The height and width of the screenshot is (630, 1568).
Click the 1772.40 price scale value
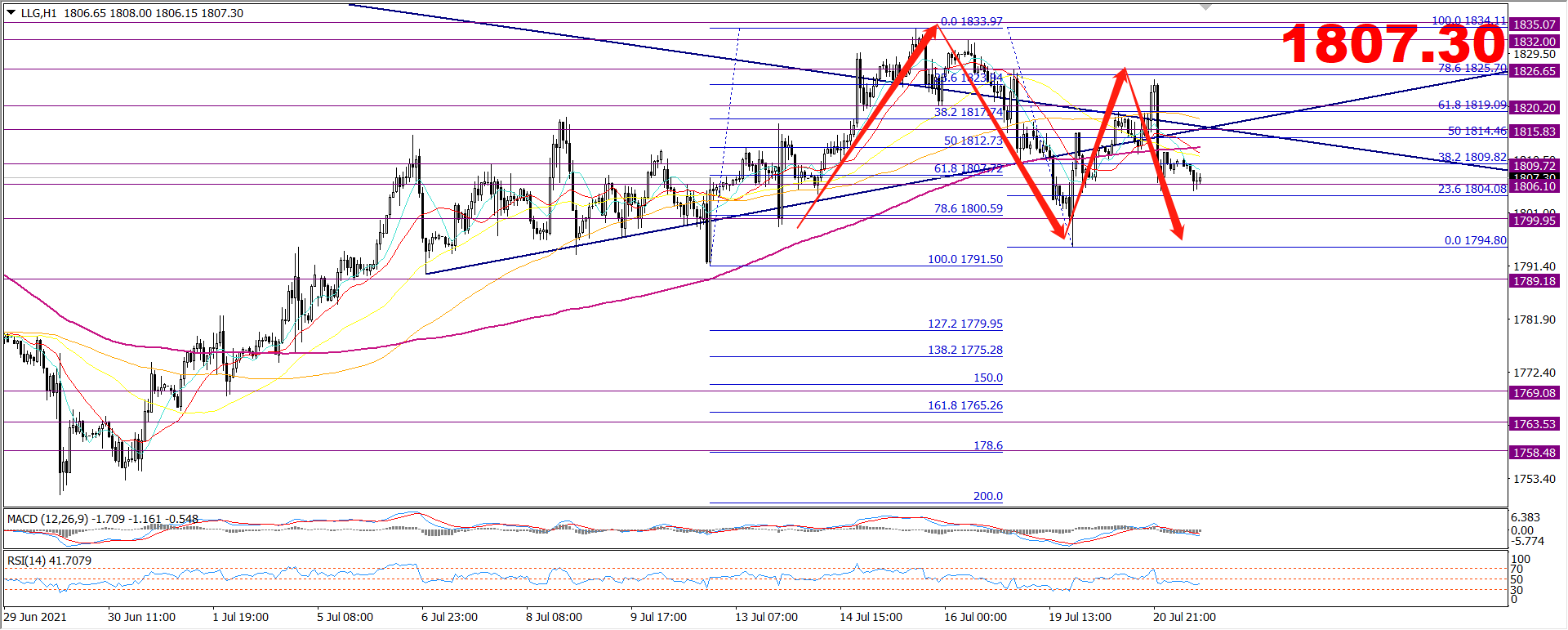click(x=1535, y=373)
